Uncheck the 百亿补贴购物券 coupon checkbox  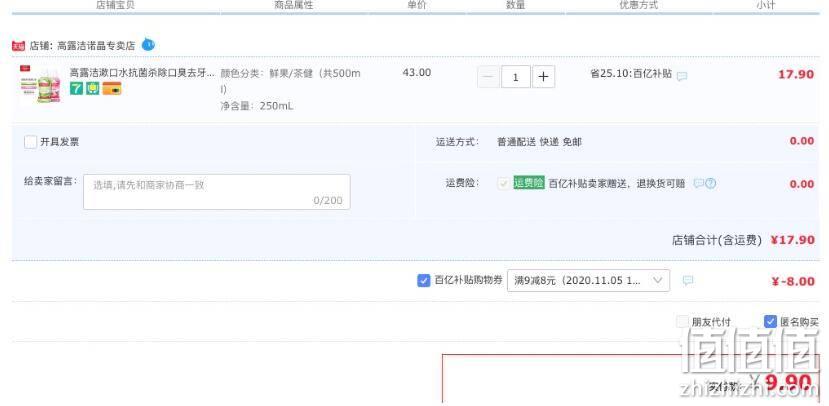click(423, 280)
